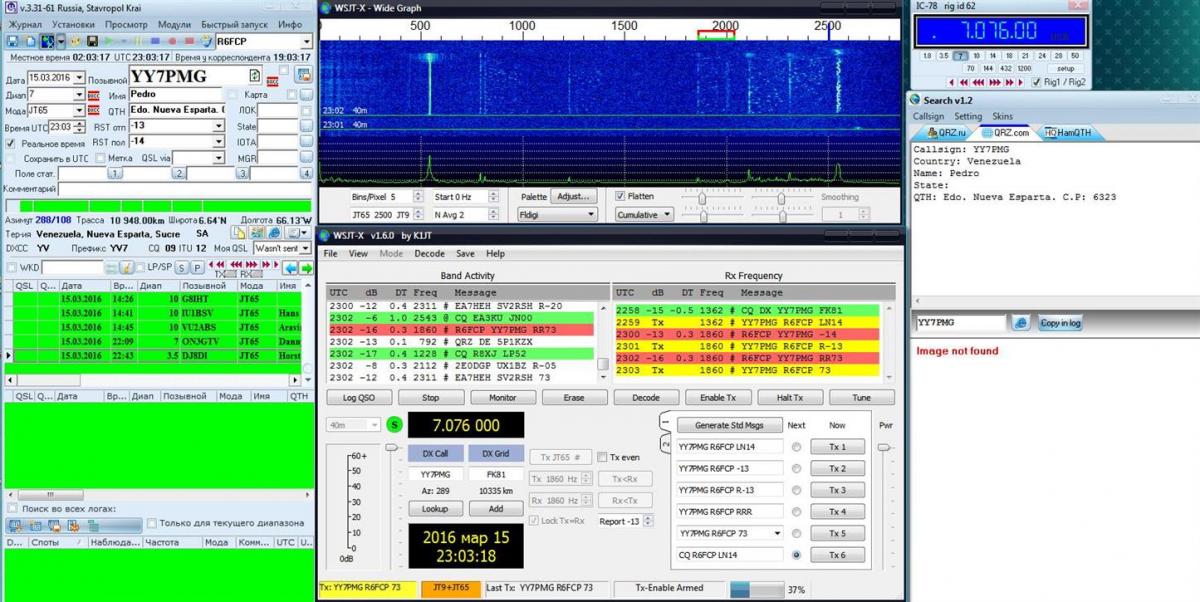
Task: Click the green right arrow navigation icon
Action: 306,268
